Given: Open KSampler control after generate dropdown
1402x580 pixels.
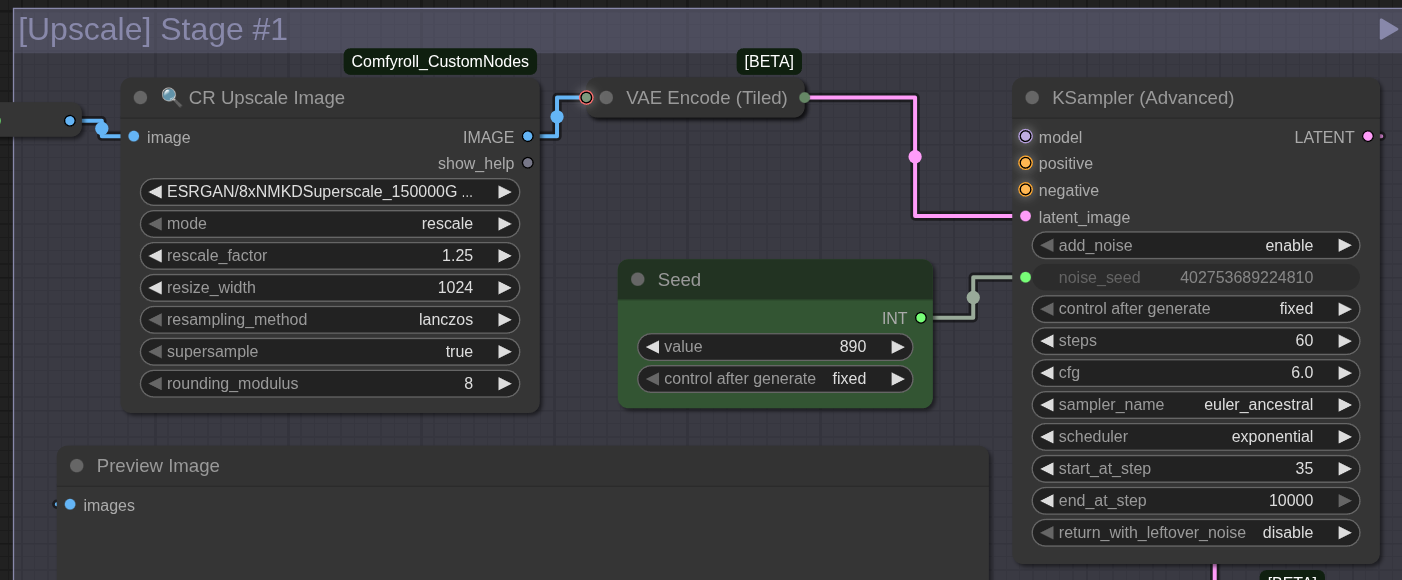Looking at the screenshot, I should (1196, 309).
